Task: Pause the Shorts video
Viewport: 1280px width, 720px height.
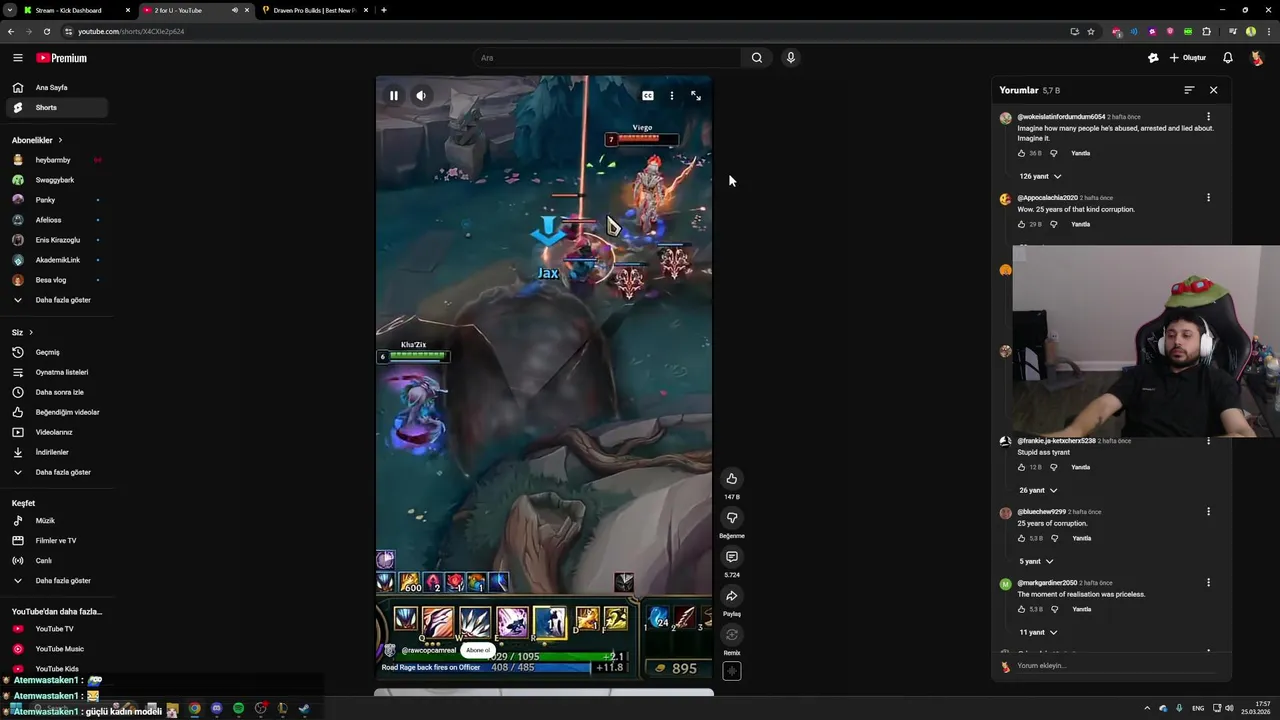Action: [394, 96]
